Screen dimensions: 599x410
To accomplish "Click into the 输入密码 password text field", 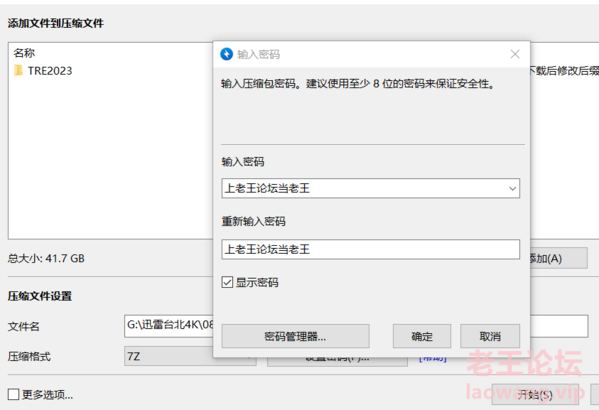I will [x=365, y=188].
